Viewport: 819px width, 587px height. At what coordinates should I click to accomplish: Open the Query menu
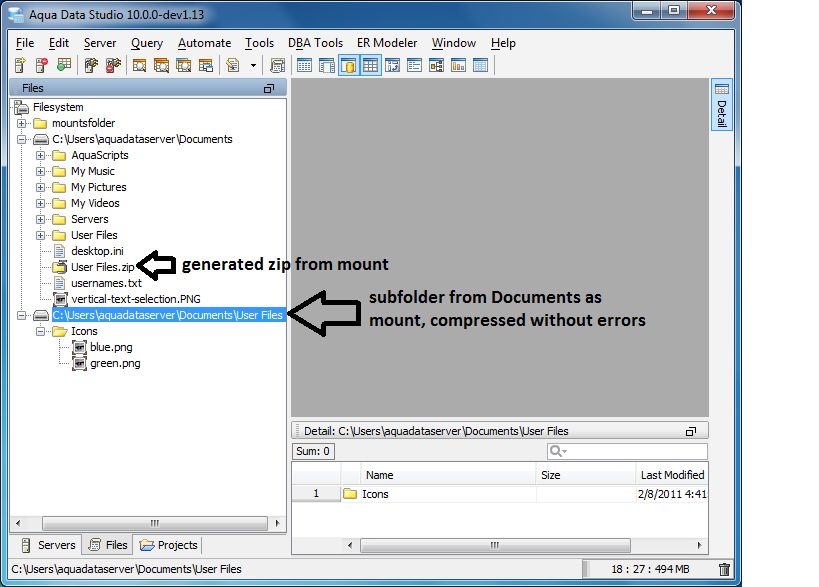147,43
